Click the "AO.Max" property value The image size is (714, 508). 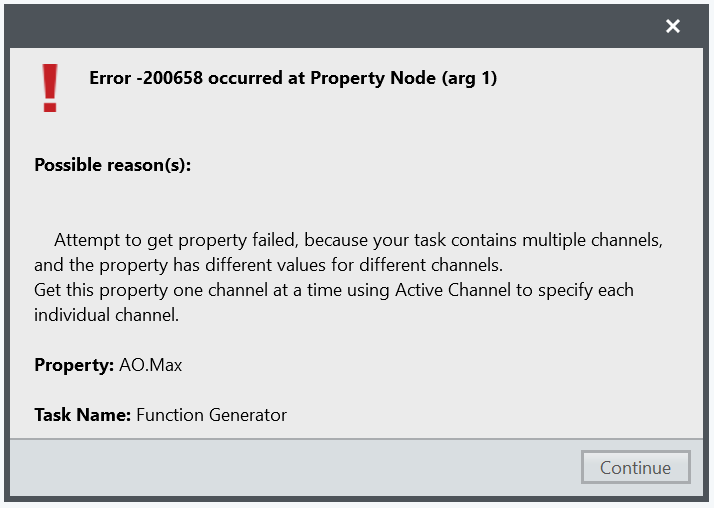tap(150, 365)
